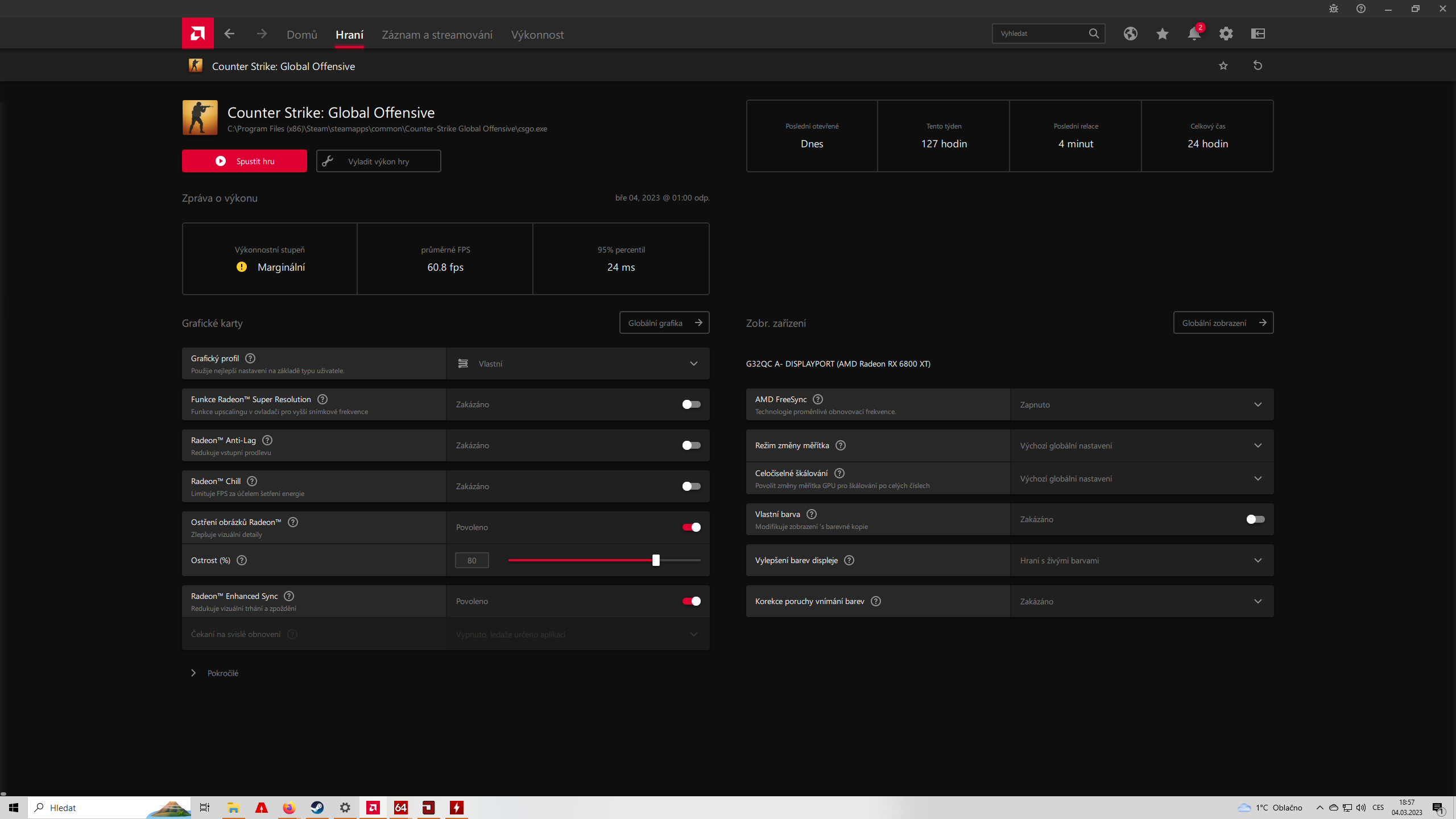Click the Spustit hru button
The width and height of the screenshot is (1456, 819).
245,161
